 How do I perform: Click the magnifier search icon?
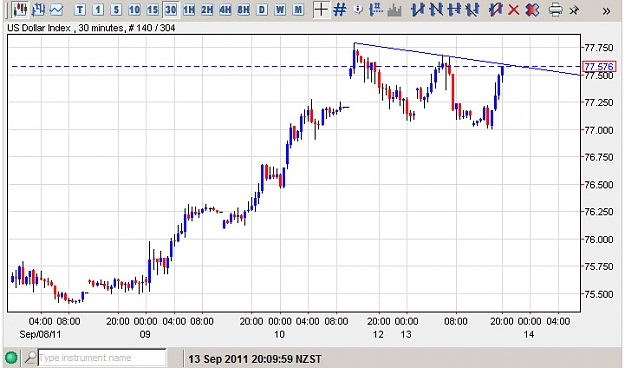[30, 357]
